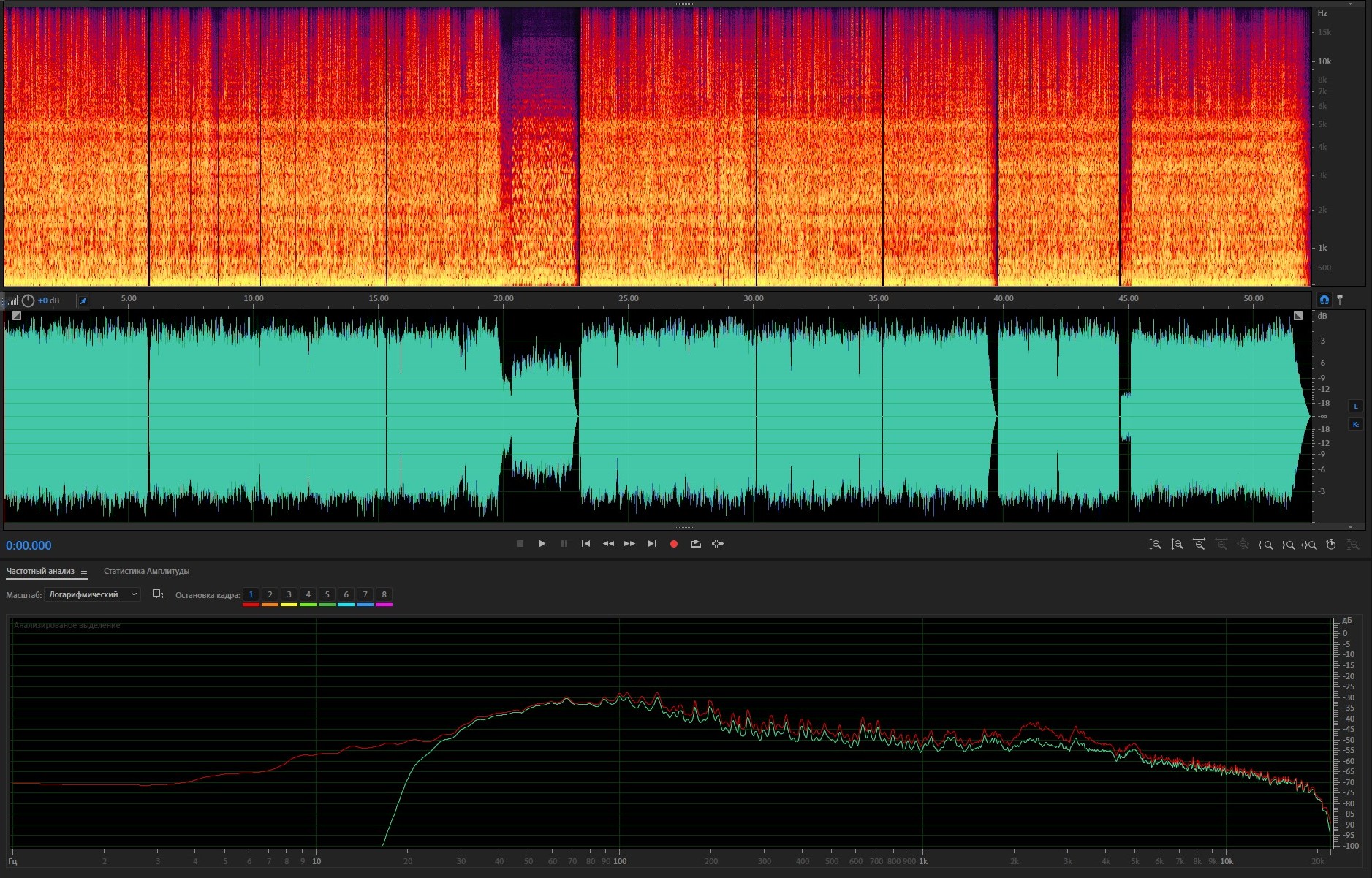Click the scan selection icon beside Масштаб
The height and width of the screenshot is (878, 1372).
coord(157,594)
